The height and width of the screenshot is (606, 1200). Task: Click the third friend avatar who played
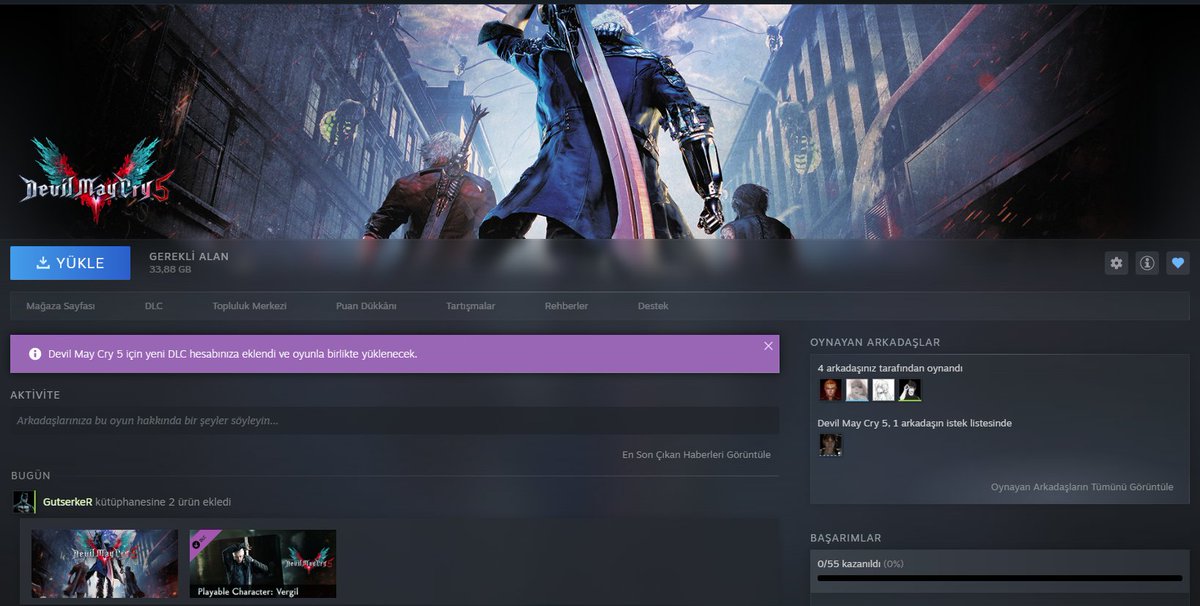[x=883, y=390]
